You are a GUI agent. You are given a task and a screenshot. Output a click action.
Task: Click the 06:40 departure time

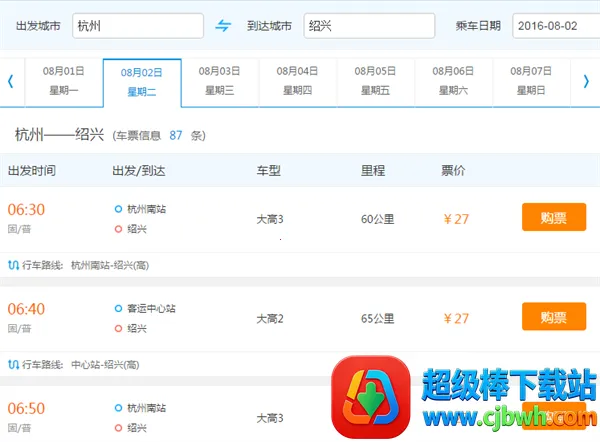(26, 309)
